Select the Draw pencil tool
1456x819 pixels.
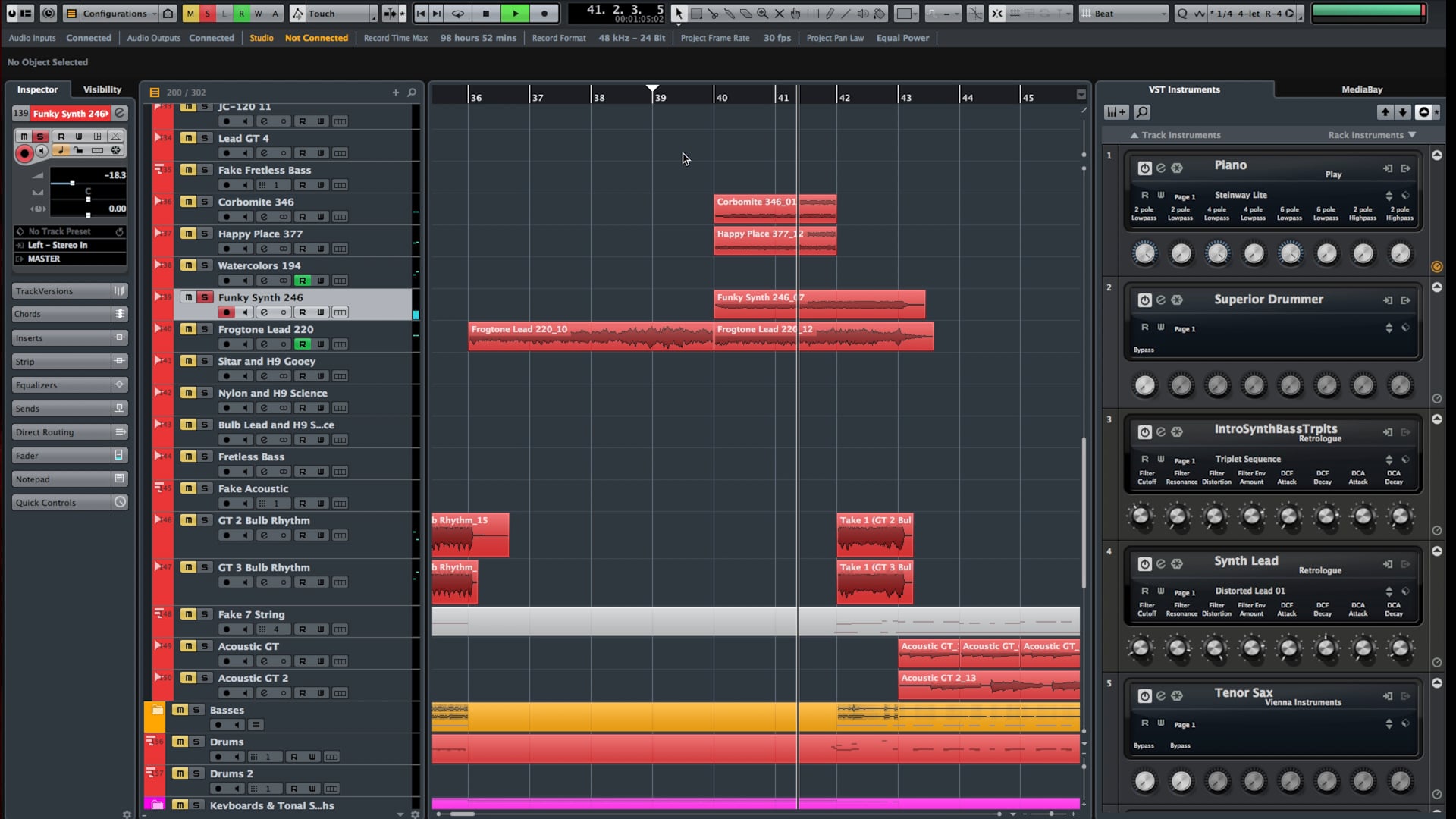(x=830, y=14)
